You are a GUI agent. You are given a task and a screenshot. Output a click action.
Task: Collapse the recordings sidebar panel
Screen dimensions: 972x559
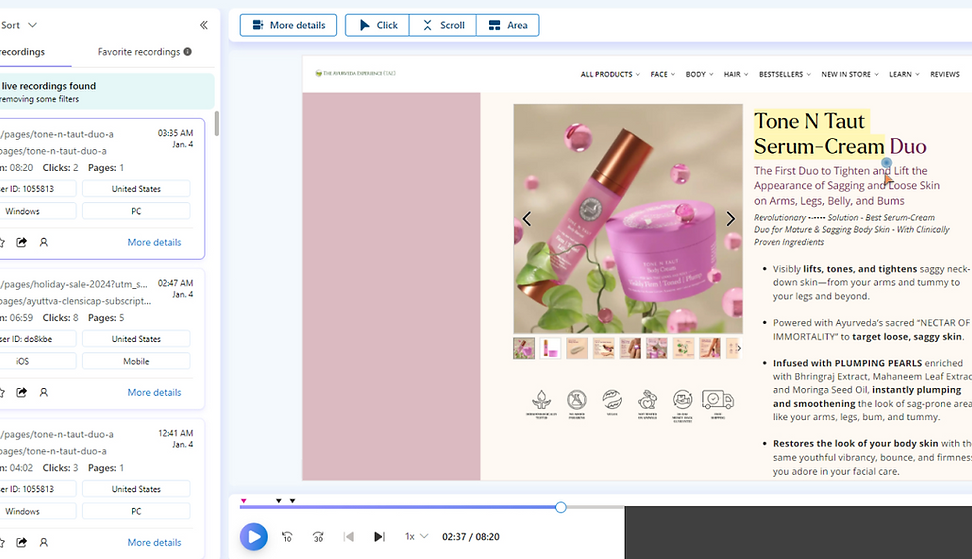click(203, 25)
